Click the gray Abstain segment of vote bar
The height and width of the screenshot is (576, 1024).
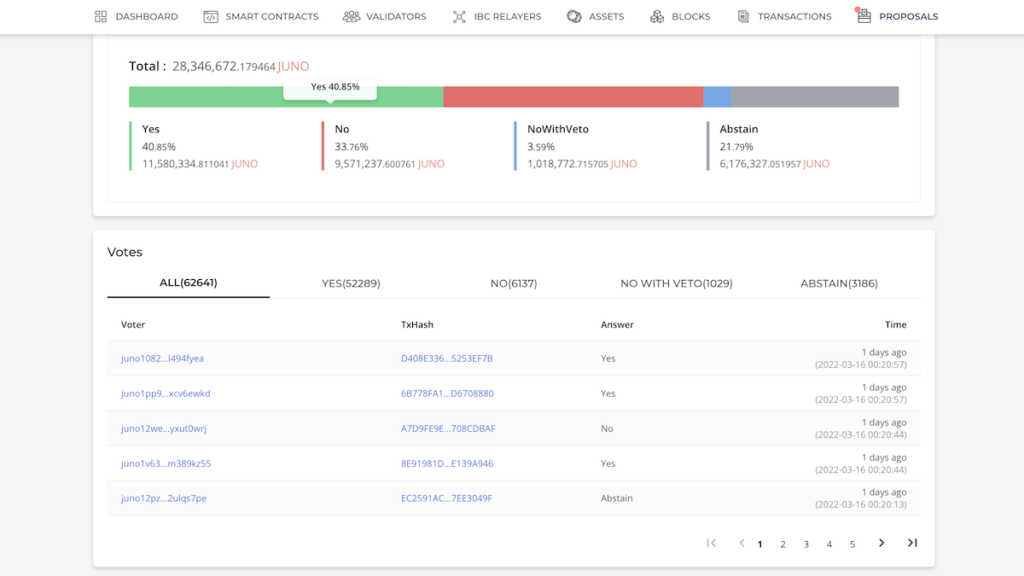coord(815,97)
